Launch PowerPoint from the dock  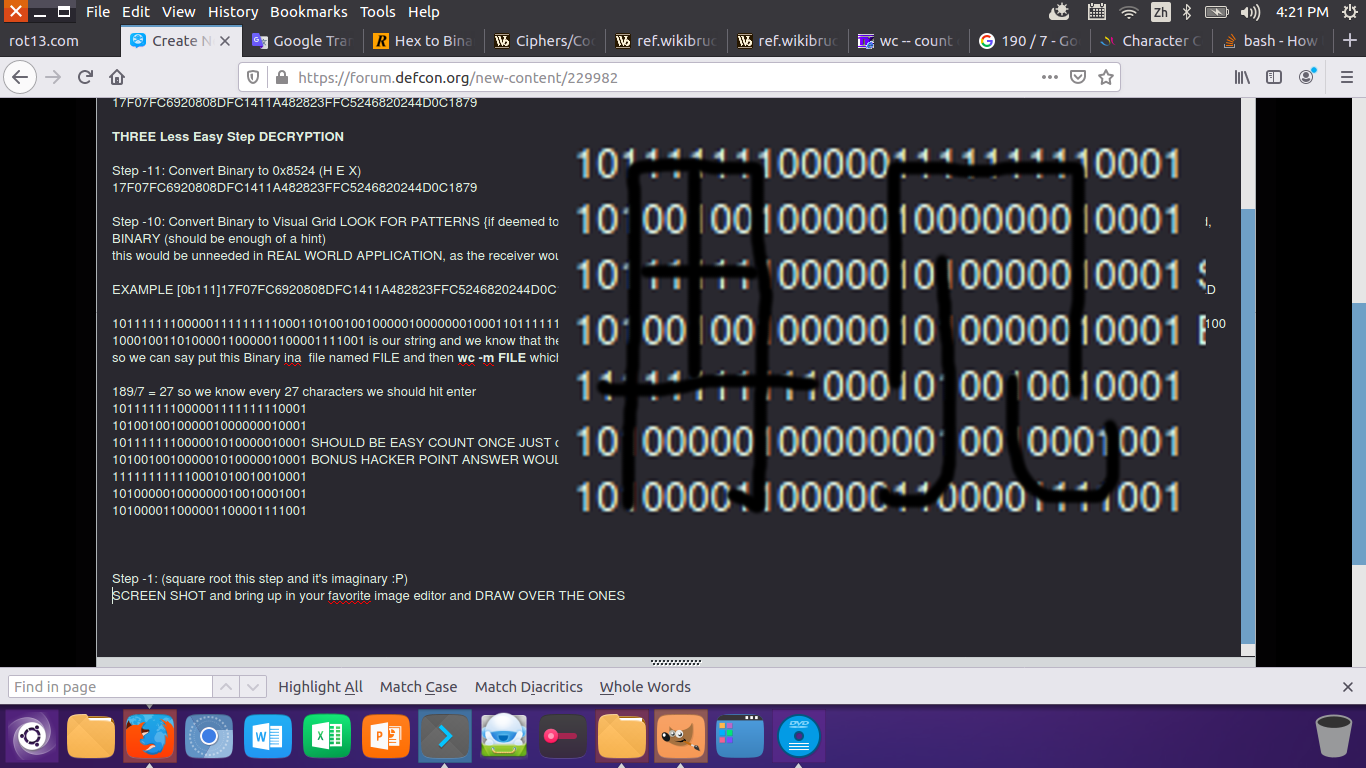[x=386, y=737]
